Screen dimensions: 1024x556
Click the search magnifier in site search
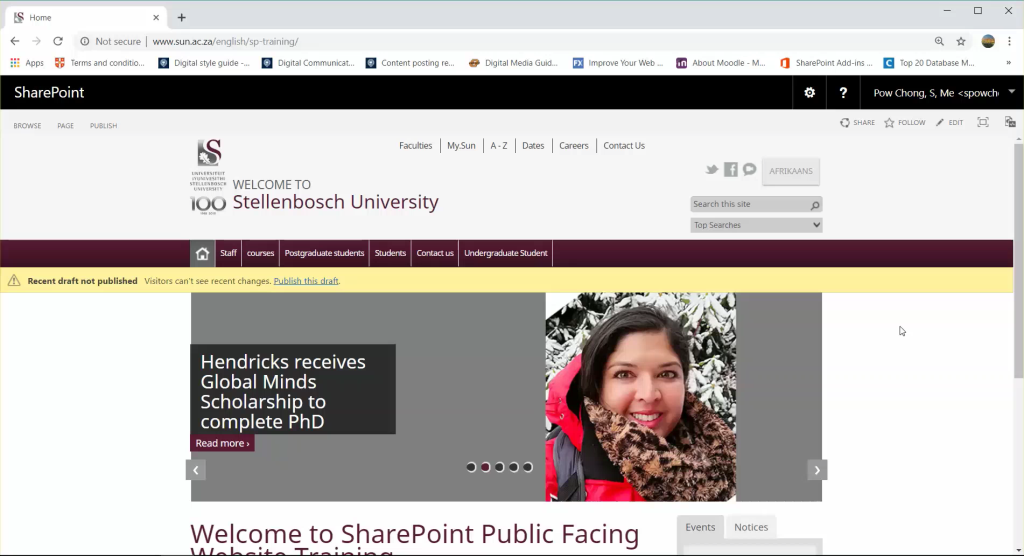click(x=814, y=205)
